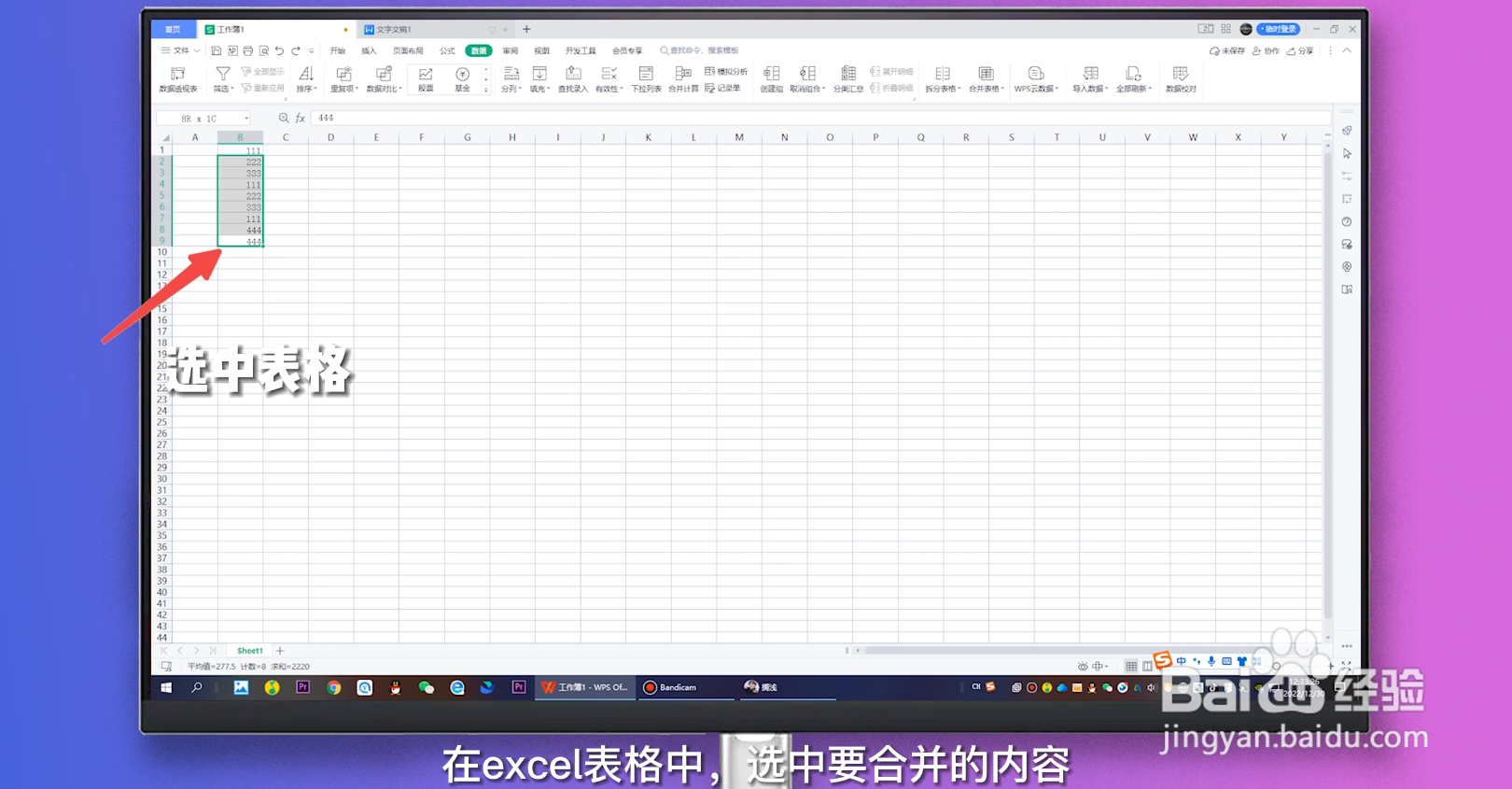Click the save icon in quick toolbar

217,50
